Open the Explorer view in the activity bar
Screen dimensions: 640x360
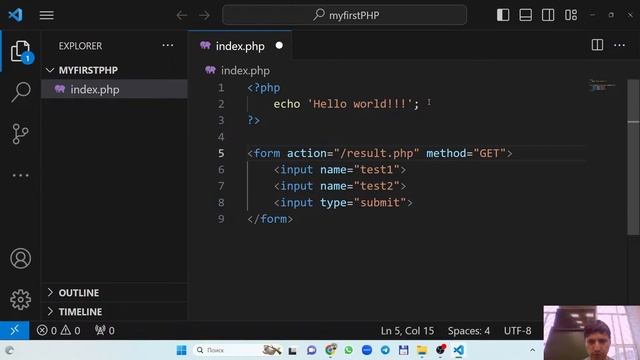click(x=20, y=51)
